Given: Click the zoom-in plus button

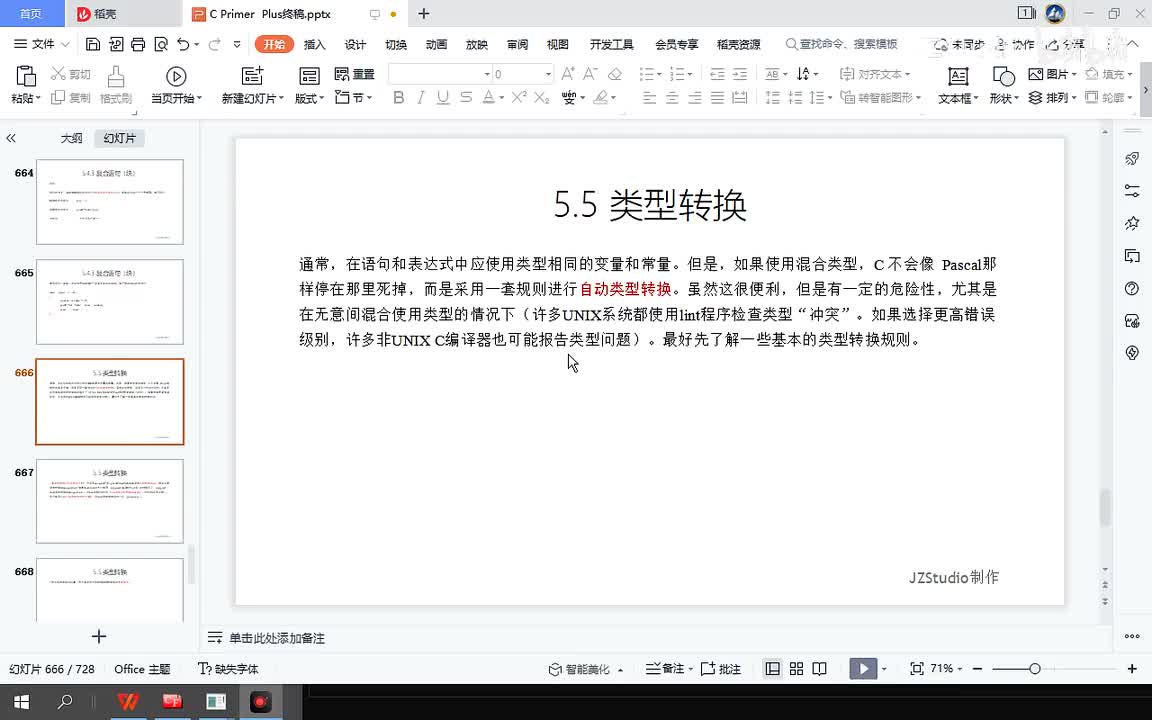Looking at the screenshot, I should coord(1132,669).
